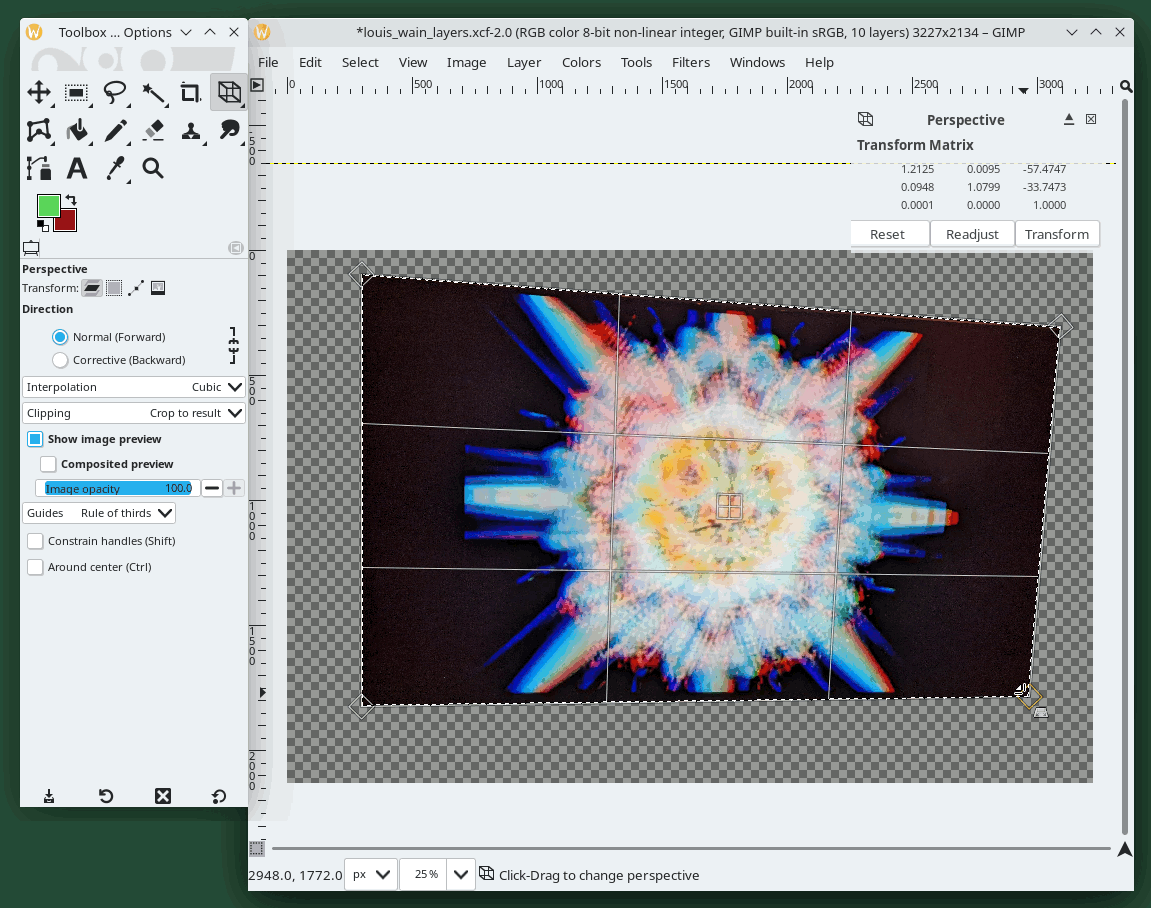Select Corrective (Backward) direction
This screenshot has width=1151, height=908.
click(x=60, y=360)
